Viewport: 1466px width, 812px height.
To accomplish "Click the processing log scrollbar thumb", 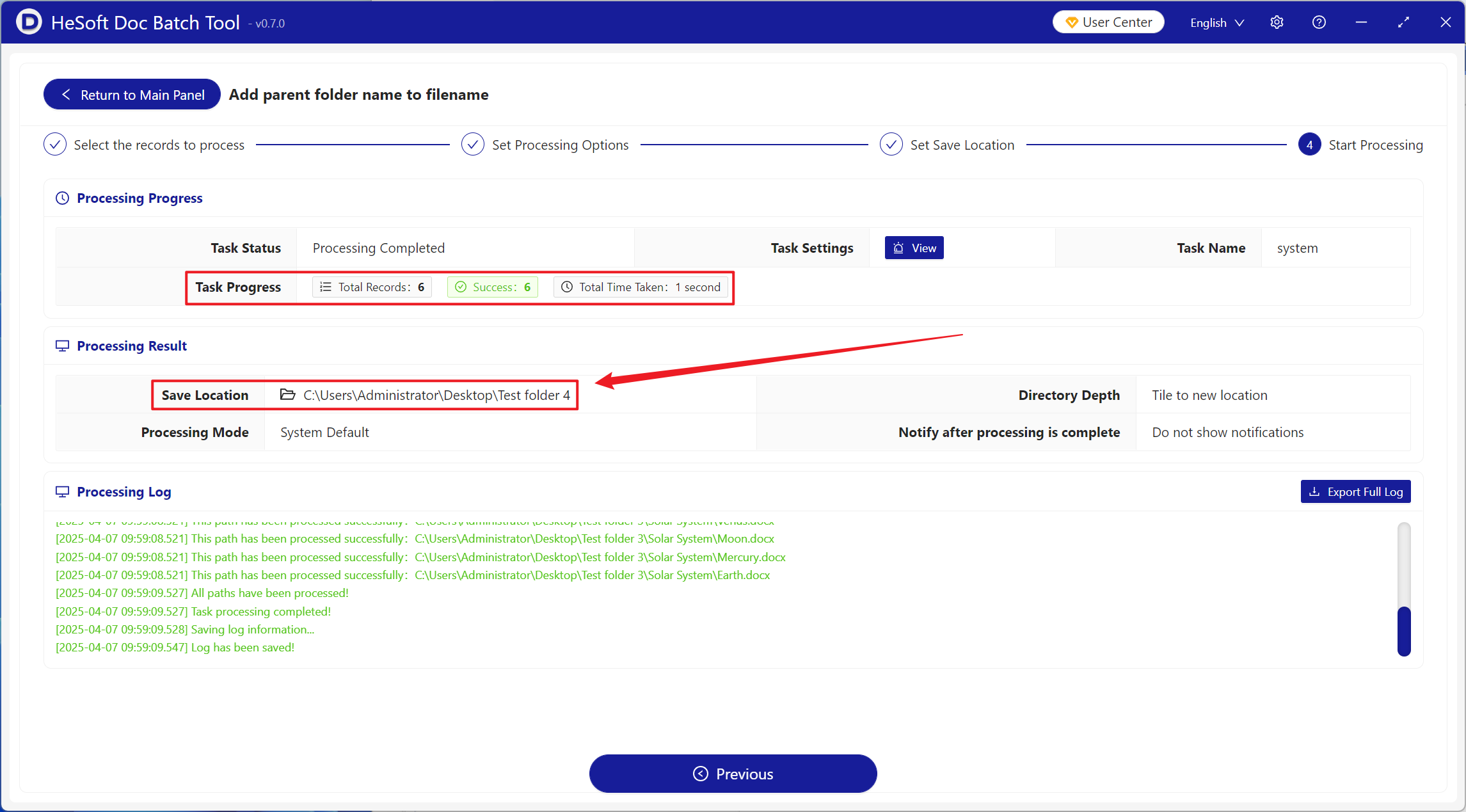I will (x=1404, y=630).
